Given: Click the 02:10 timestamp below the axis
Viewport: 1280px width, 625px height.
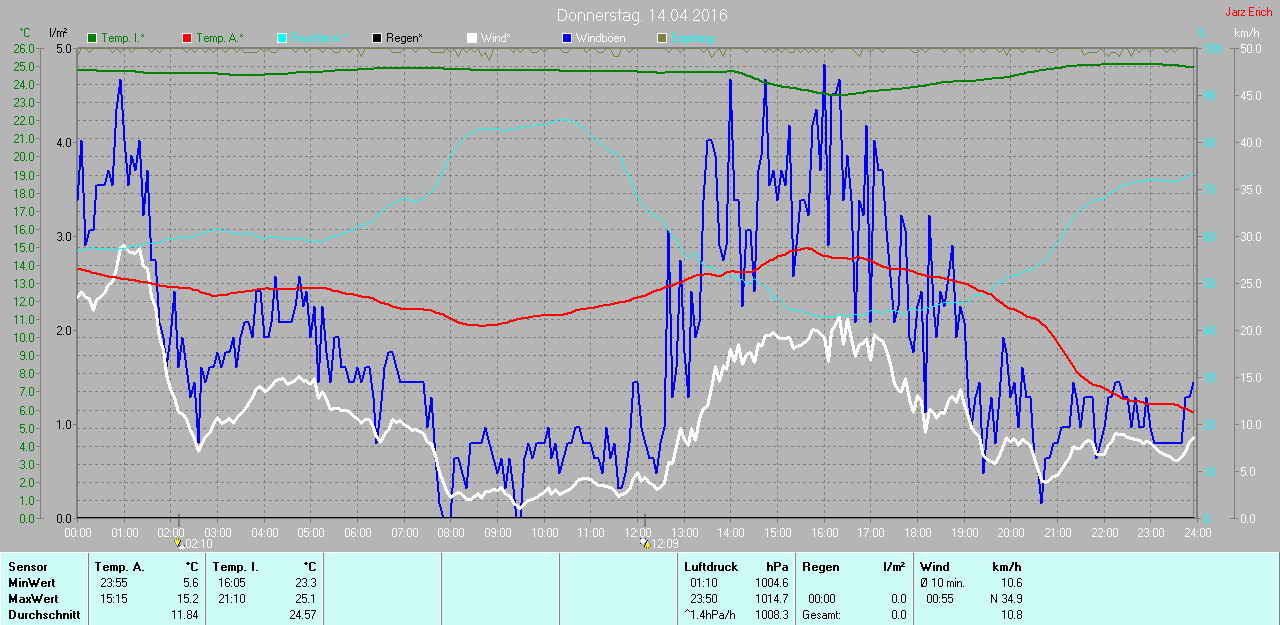Looking at the screenshot, I should [199, 544].
